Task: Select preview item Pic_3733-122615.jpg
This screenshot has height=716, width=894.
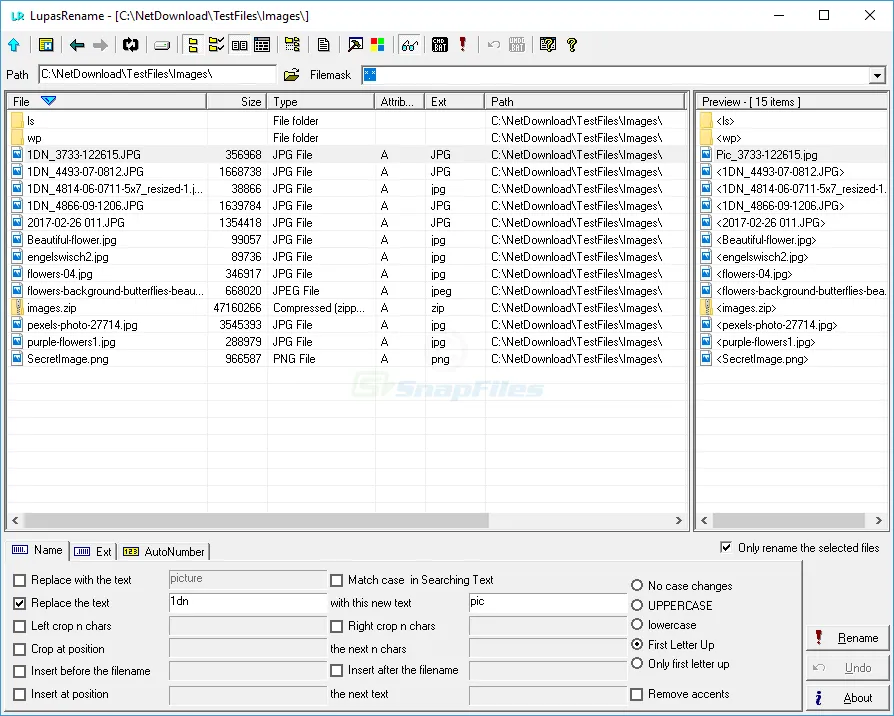Action: 766,155
